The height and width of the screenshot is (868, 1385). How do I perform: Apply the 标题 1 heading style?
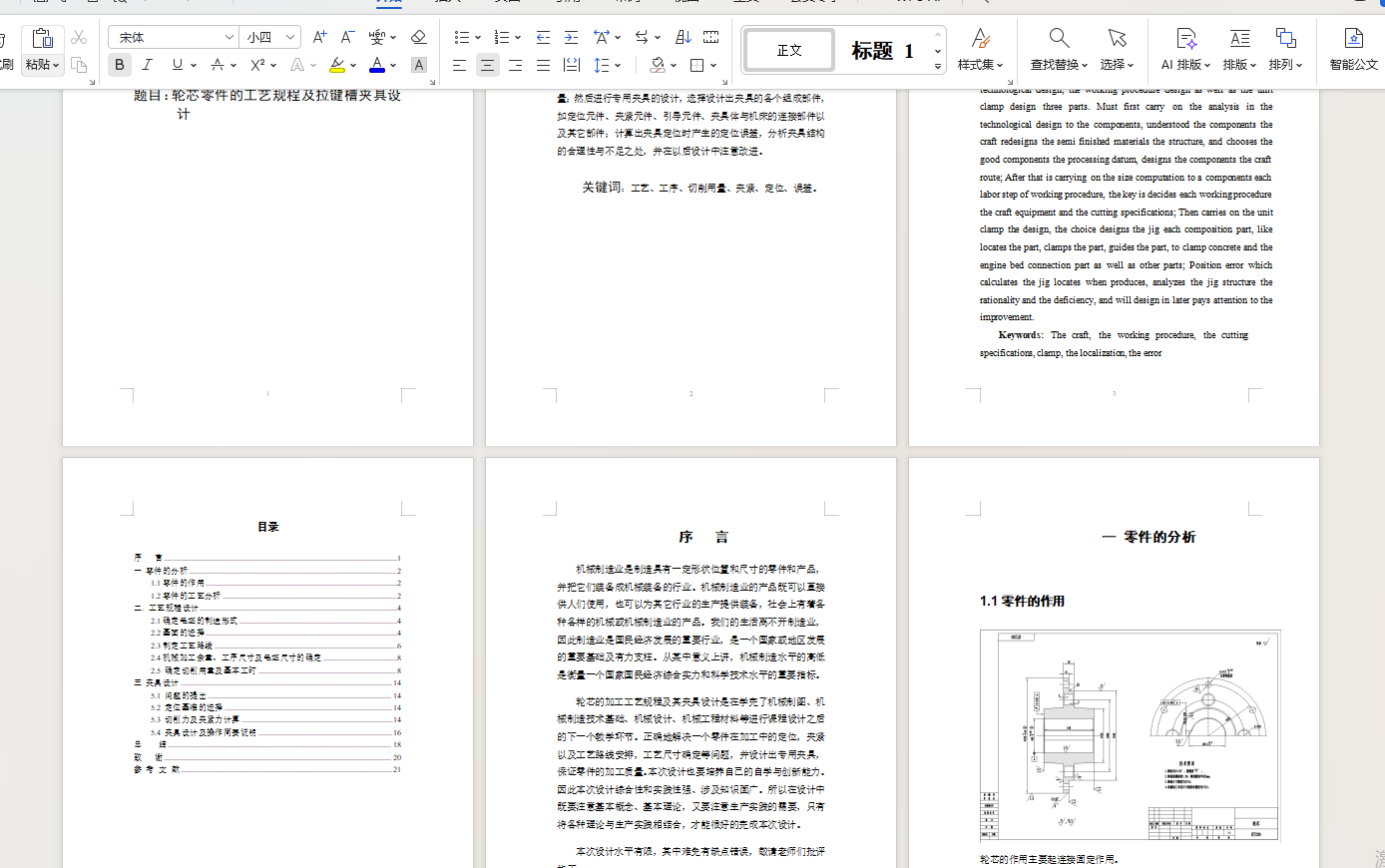click(x=882, y=50)
